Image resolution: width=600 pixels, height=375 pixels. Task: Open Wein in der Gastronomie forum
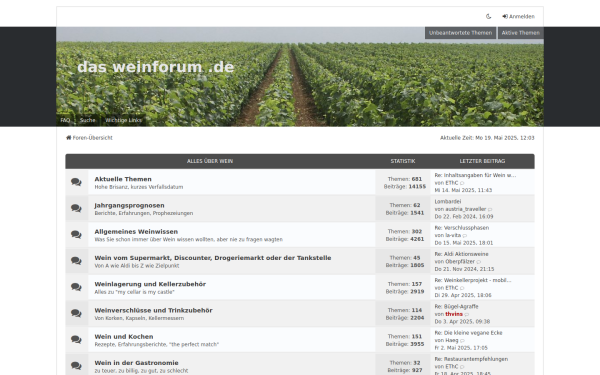click(136, 363)
